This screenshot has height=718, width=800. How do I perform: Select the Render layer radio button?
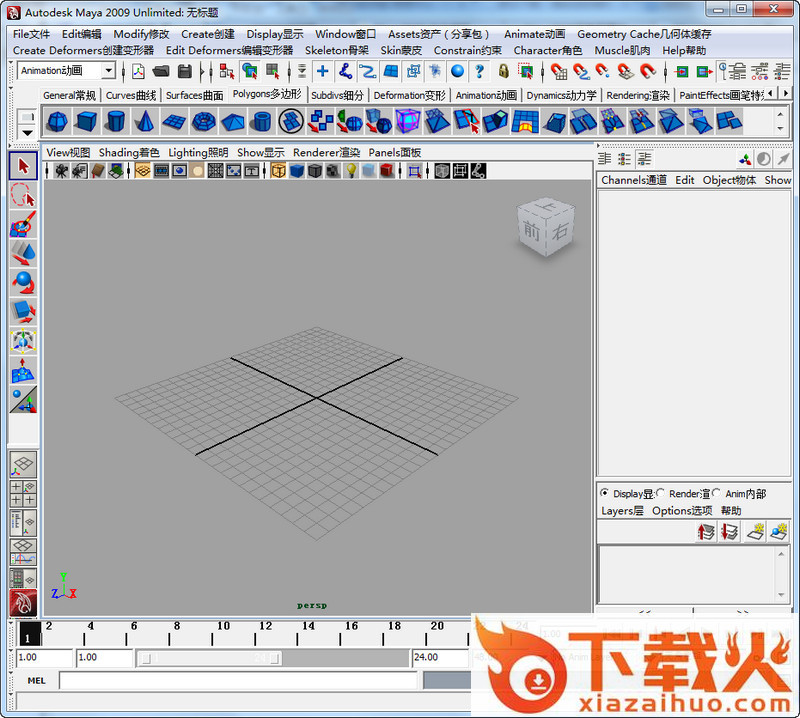(661, 493)
